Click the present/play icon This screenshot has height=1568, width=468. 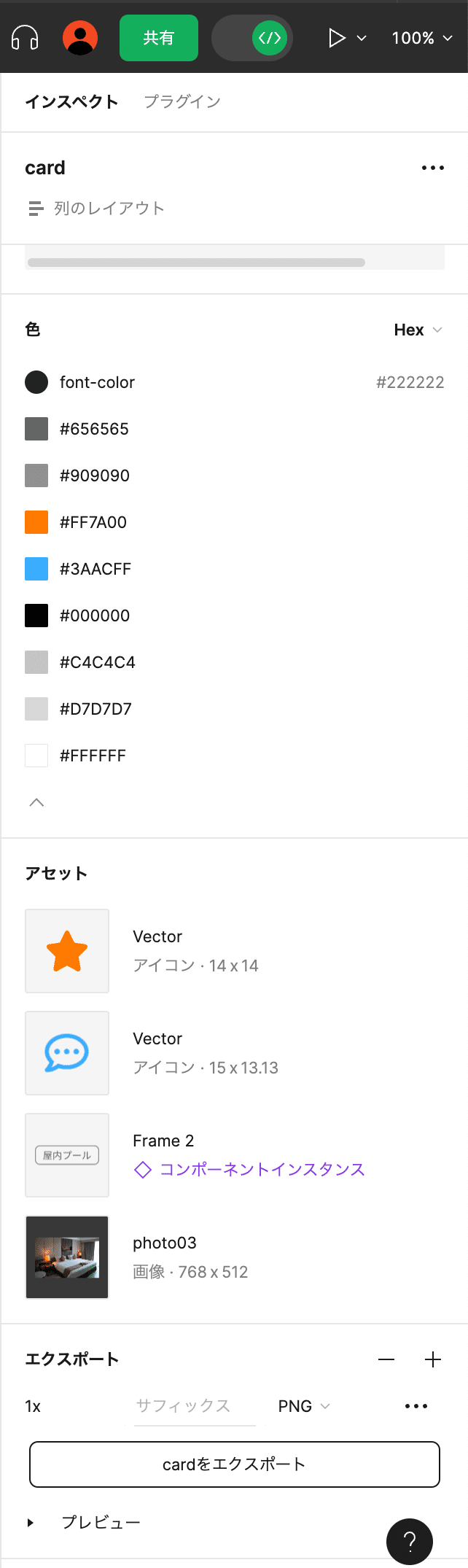(337, 38)
